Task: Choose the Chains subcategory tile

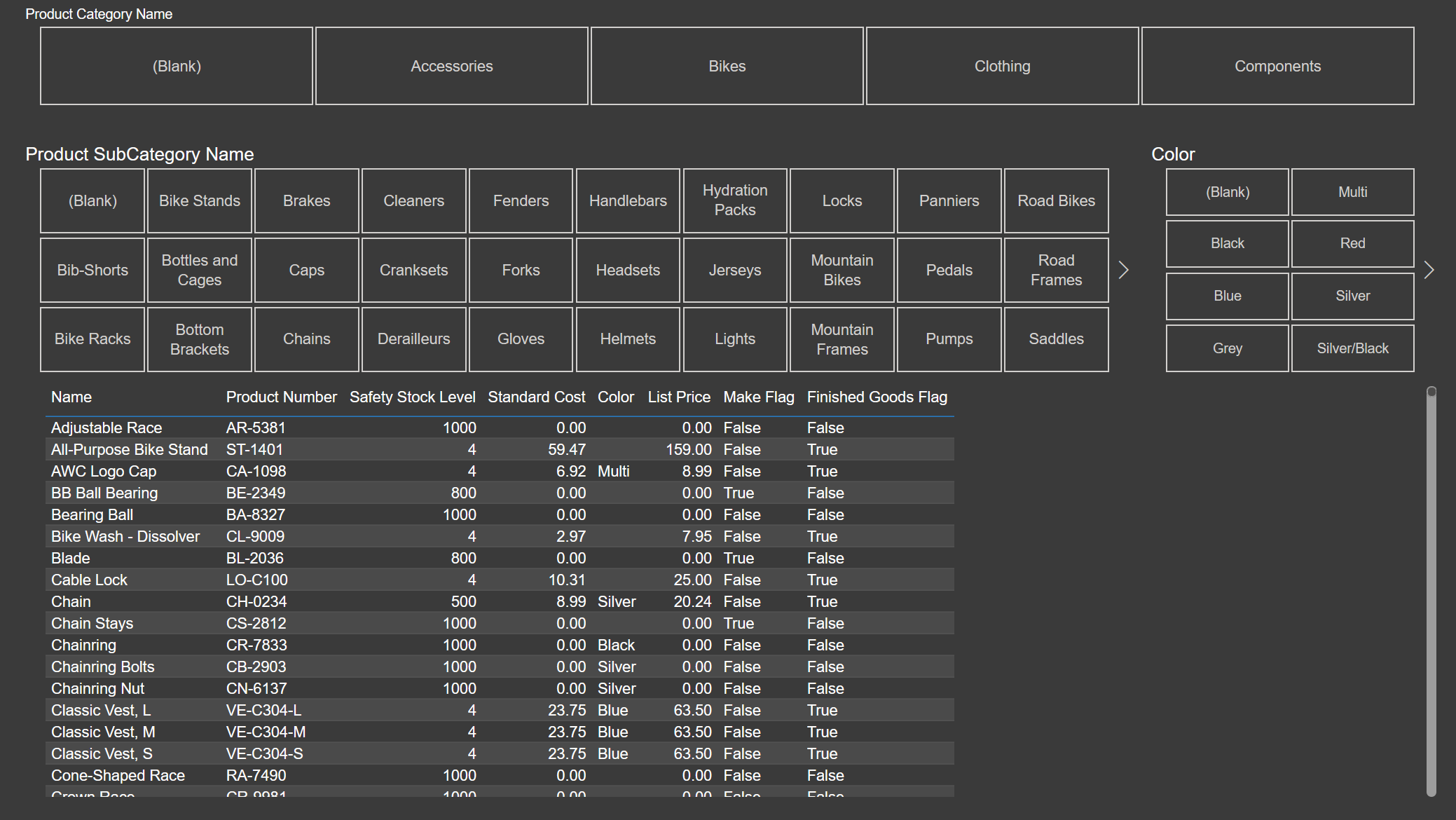Action: tap(307, 339)
